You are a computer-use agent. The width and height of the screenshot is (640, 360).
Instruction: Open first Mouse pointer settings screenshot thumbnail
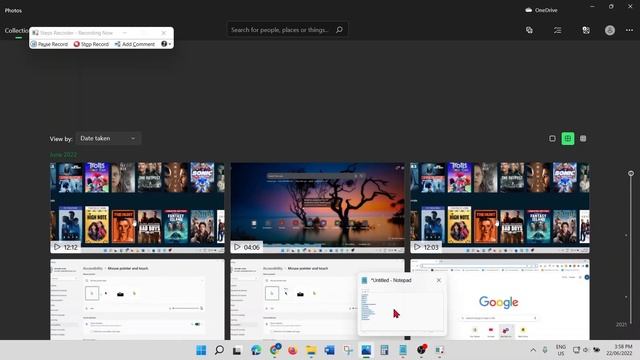point(137,299)
